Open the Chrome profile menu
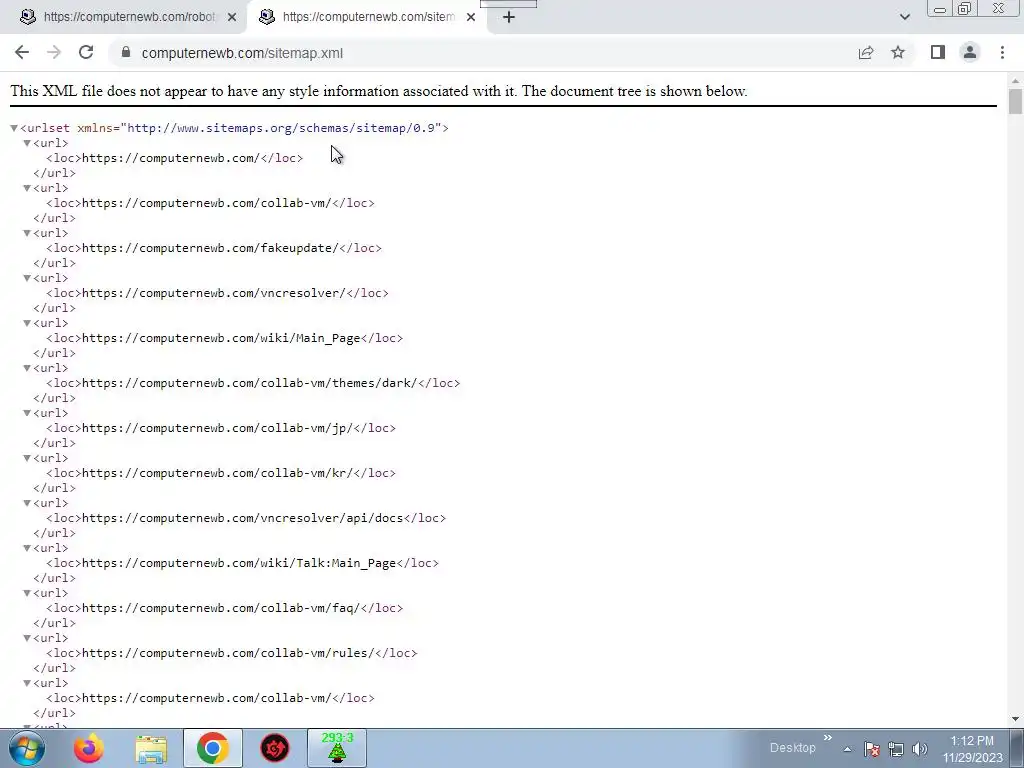 tap(970, 53)
